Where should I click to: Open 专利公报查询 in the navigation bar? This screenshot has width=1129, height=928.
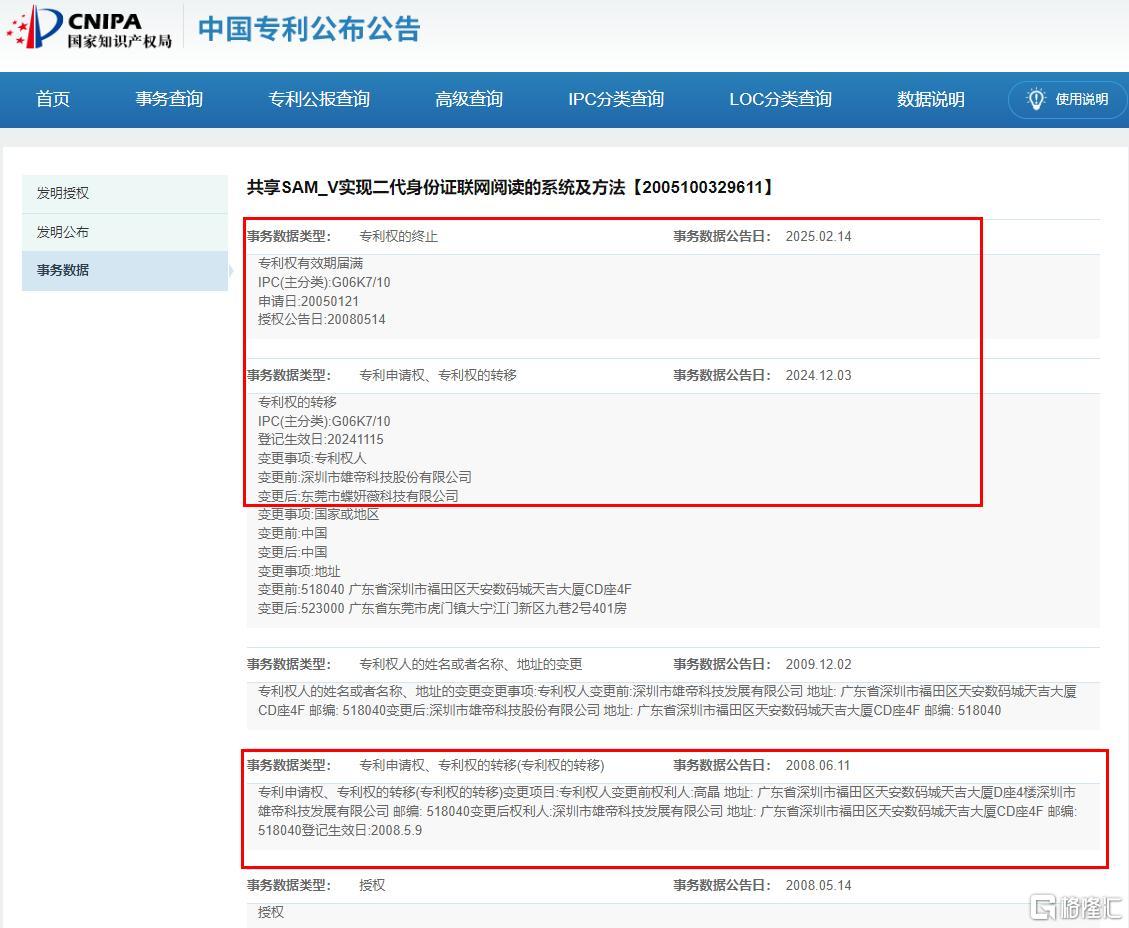click(319, 99)
